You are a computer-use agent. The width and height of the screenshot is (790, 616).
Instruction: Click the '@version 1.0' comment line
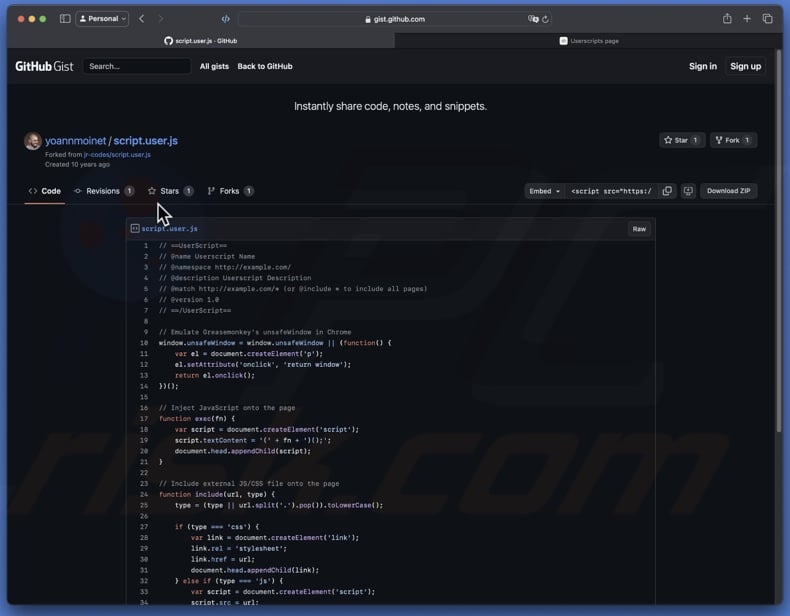189,300
